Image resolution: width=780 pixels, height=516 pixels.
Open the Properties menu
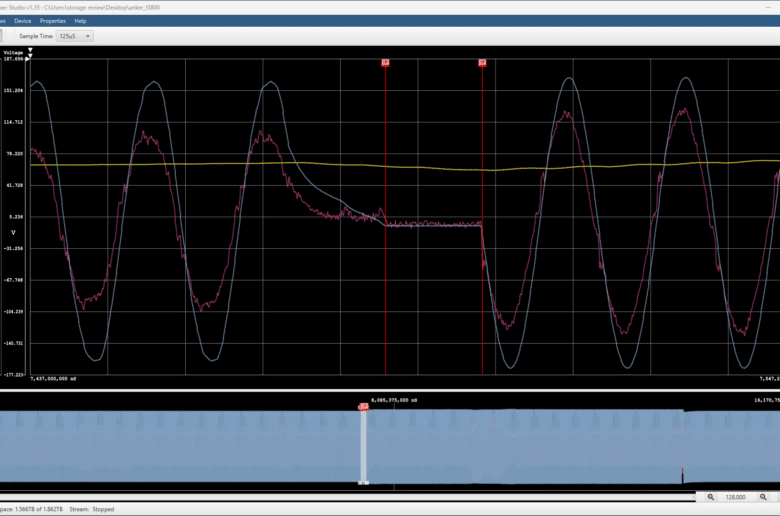click(53, 21)
